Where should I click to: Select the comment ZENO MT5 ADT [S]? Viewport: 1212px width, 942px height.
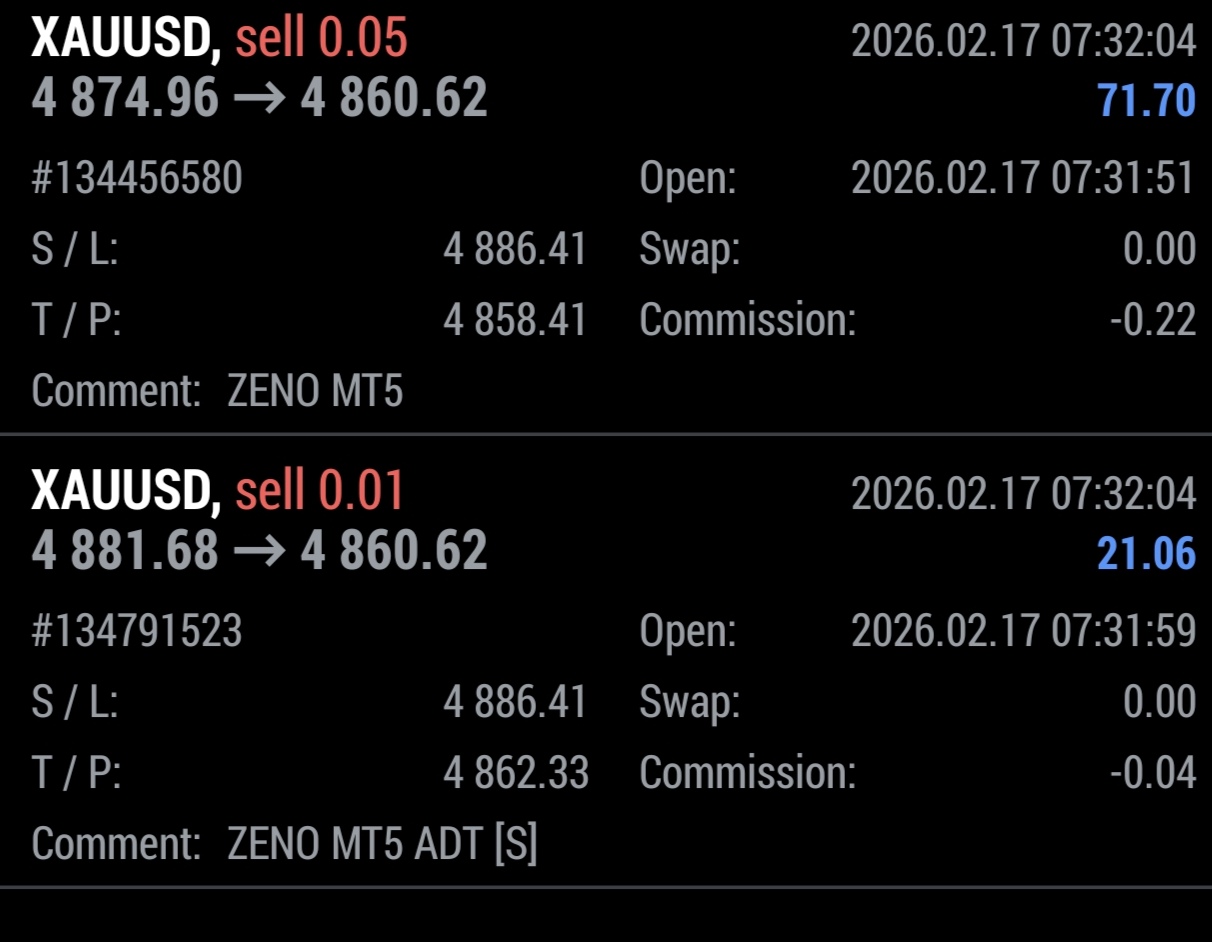pyautogui.click(x=382, y=844)
